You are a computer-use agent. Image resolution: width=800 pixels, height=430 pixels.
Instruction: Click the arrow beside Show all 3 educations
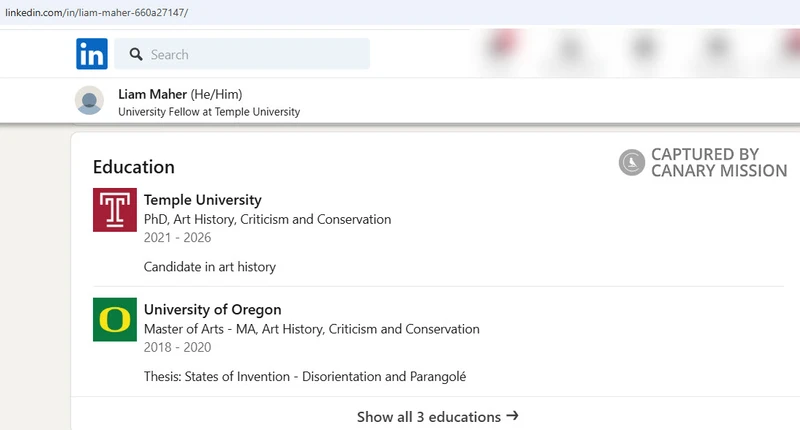512,416
